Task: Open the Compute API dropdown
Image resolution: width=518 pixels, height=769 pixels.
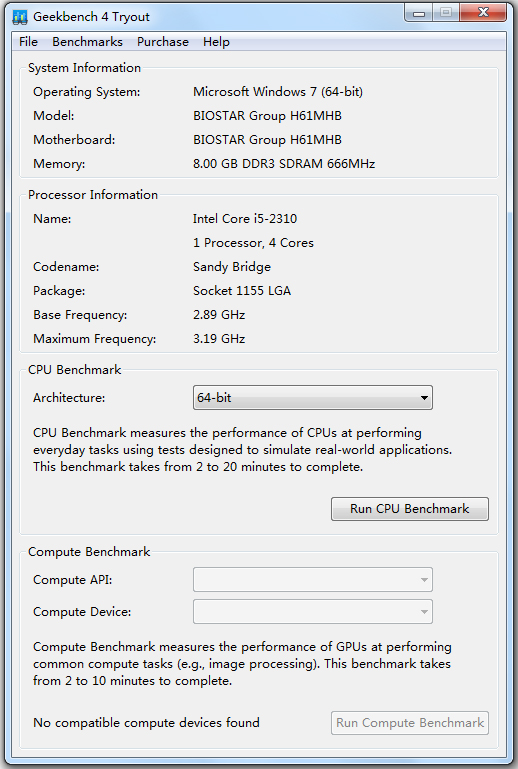Action: pos(313,580)
